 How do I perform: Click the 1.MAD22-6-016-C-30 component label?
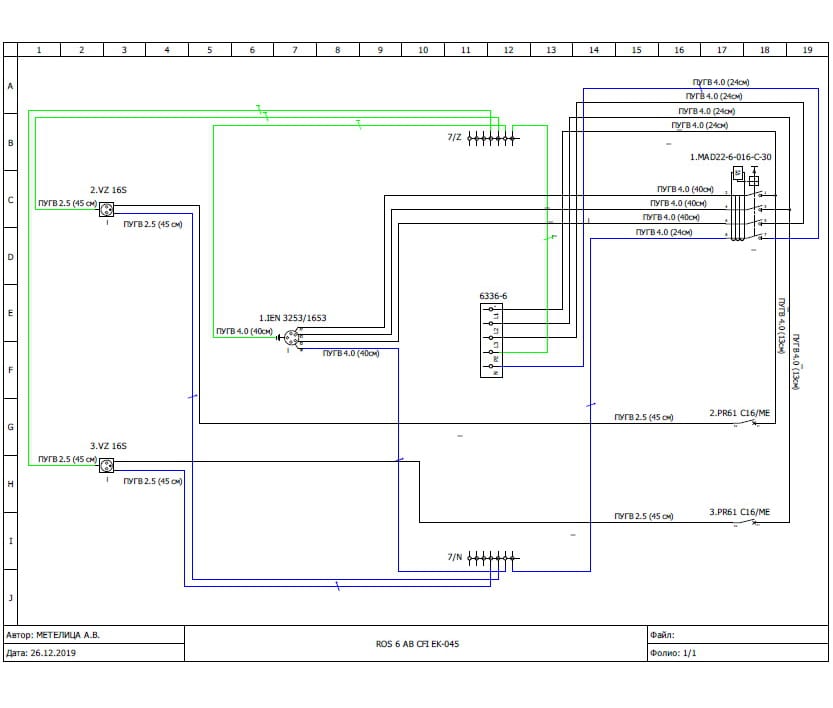point(730,157)
